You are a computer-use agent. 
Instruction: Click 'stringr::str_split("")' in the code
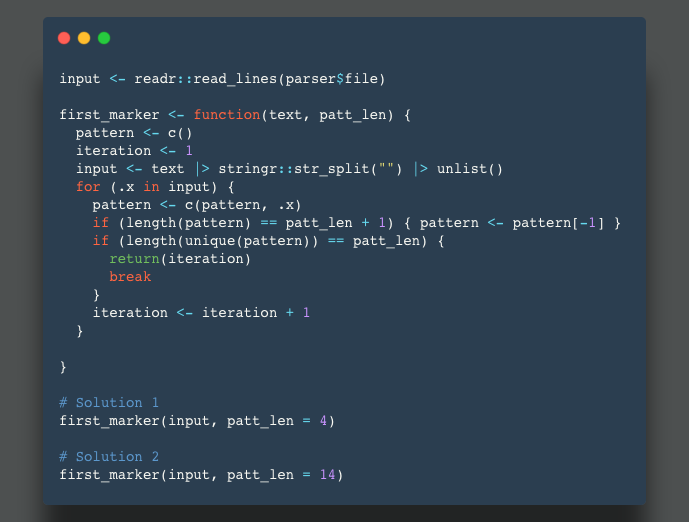tap(310, 169)
